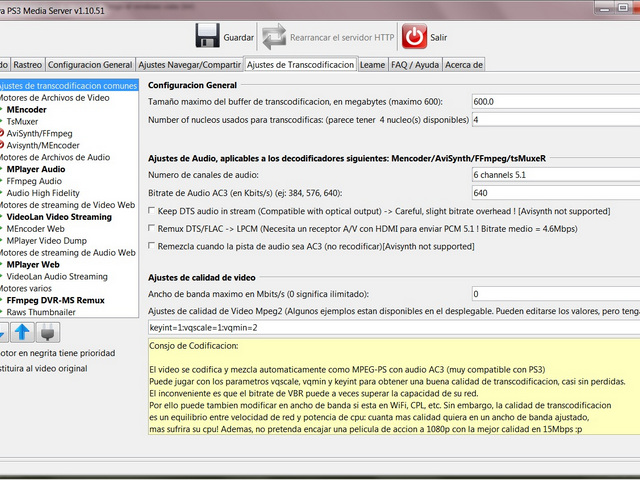The width and height of the screenshot is (640, 480).
Task: Click the Salir button label
Action: (438, 38)
